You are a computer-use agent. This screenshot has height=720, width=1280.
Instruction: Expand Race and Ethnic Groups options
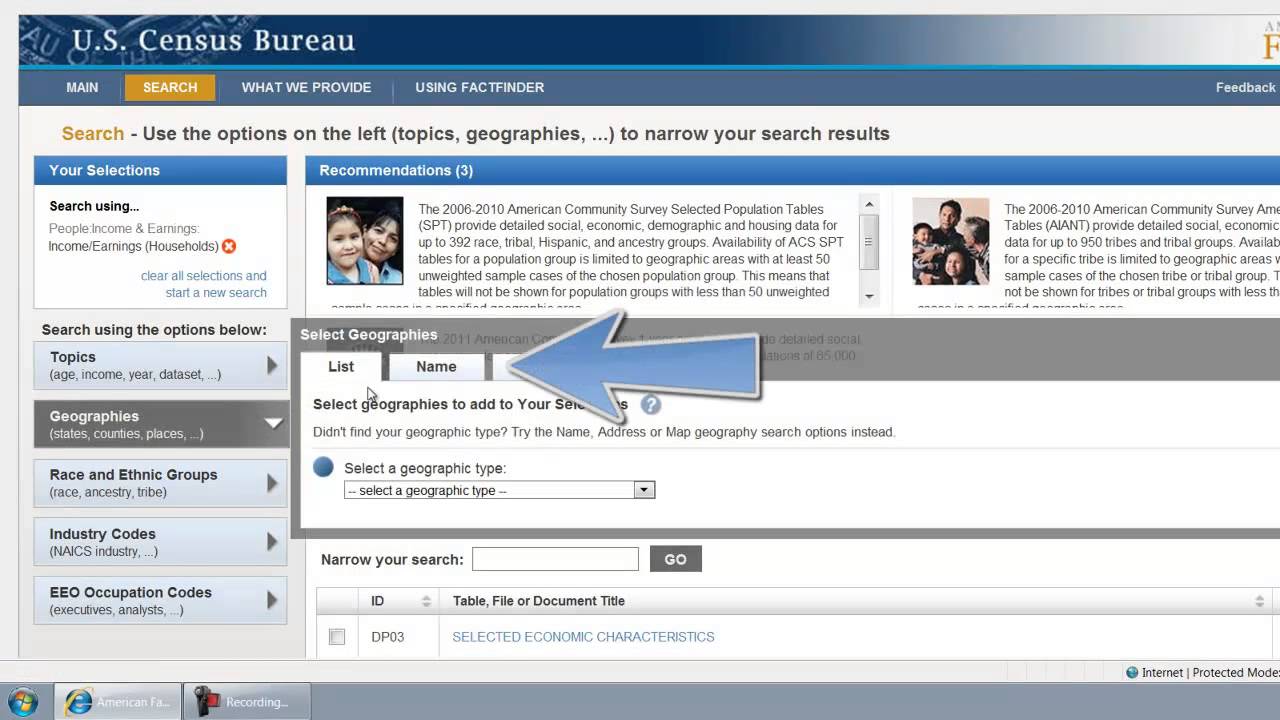160,483
